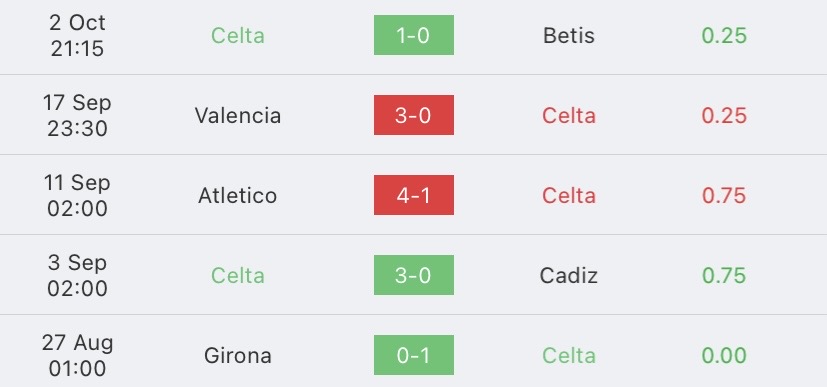Select the 0.25 handicap for the Betis match
Viewport: 827px width, 387px height.
(x=724, y=35)
